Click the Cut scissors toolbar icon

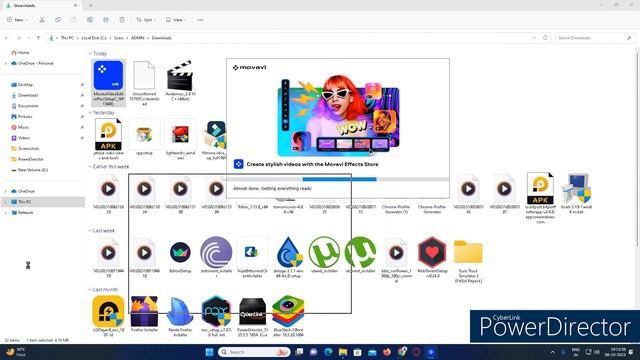point(42,20)
